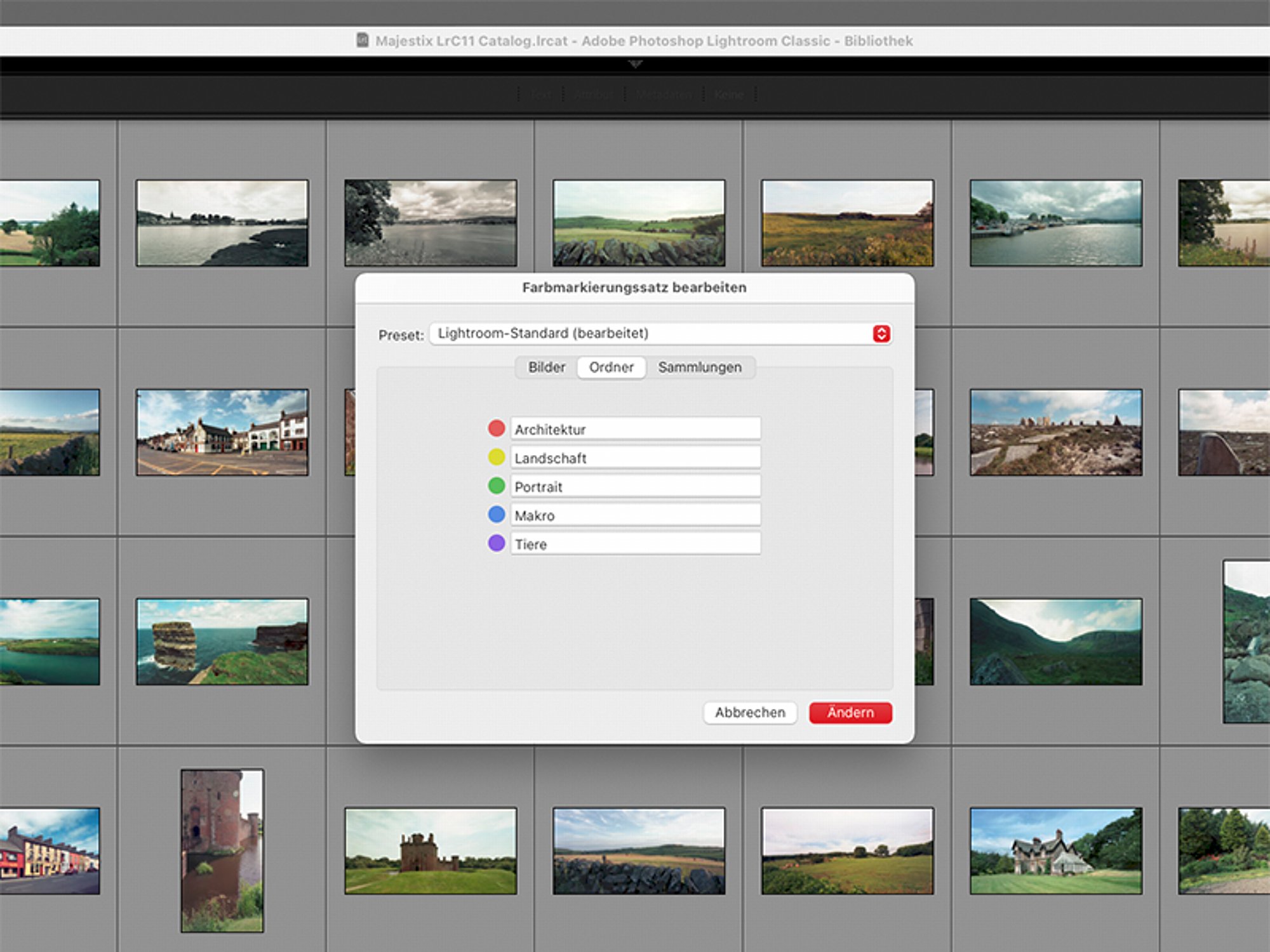The image size is (1270, 952).
Task: Select the rocky moorland with standing stones thumbnail
Action: 1056,432
